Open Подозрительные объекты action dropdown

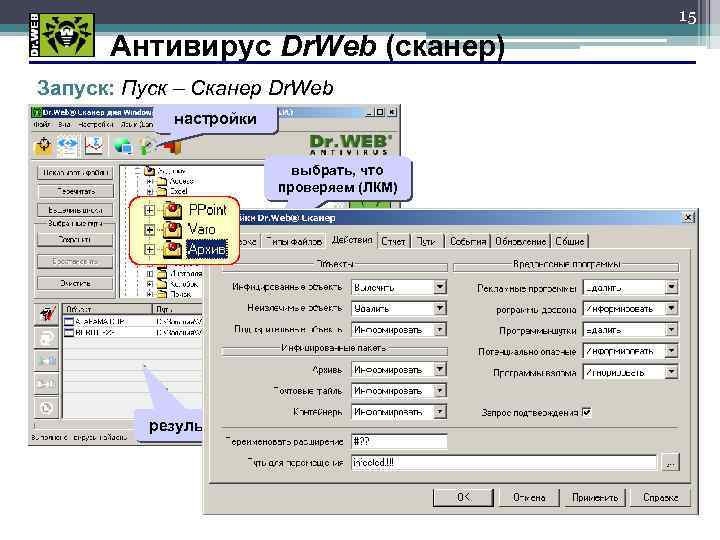coord(440,329)
